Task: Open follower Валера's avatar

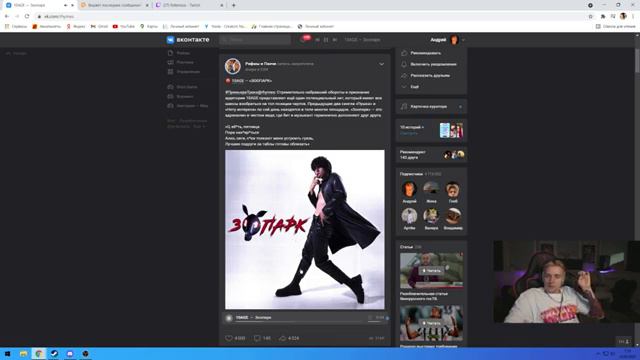Action: coord(431,216)
